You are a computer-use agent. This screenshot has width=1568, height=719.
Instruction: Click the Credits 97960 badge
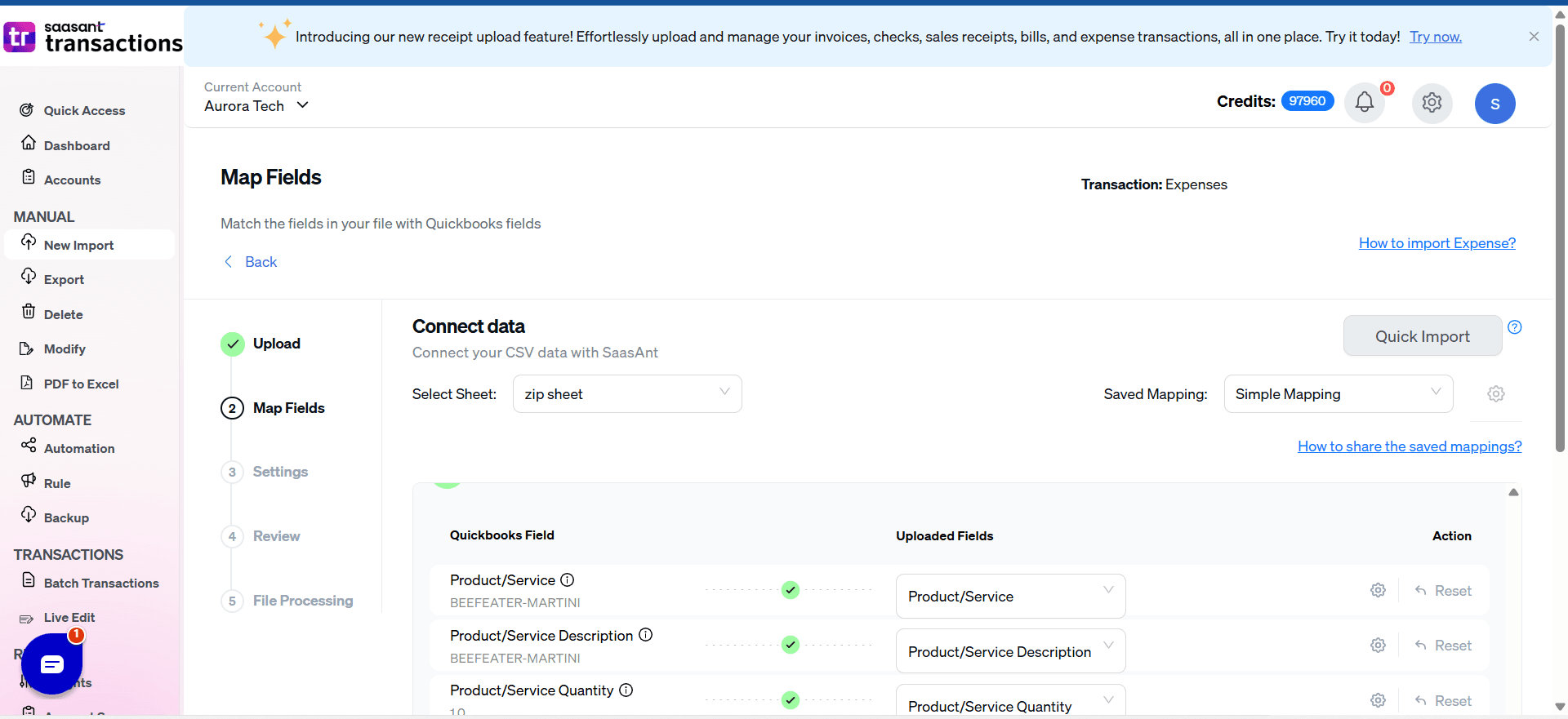coord(1307,101)
